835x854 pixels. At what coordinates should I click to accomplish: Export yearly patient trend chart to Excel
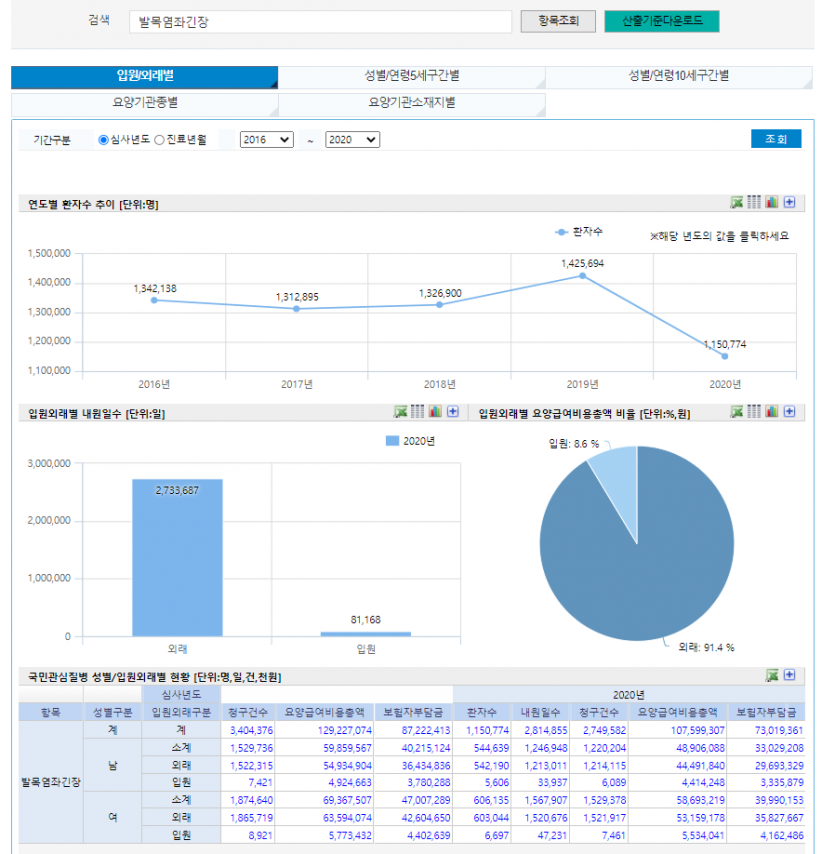click(737, 203)
